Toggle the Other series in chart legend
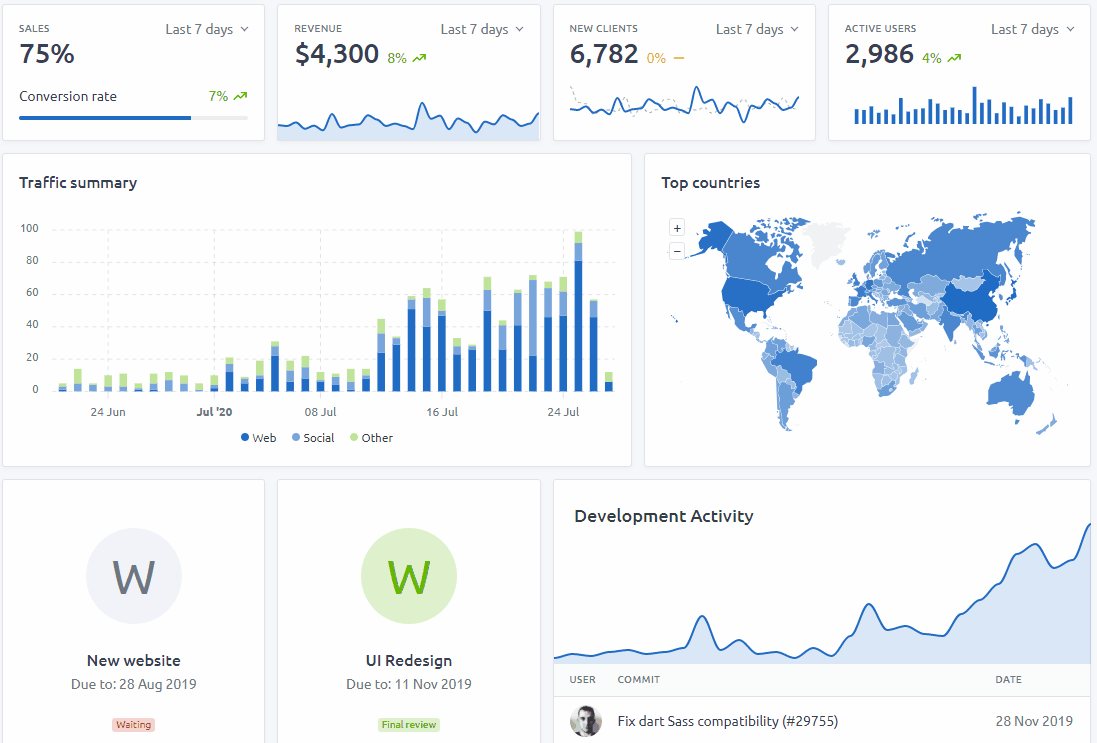Image resolution: width=1097 pixels, height=743 pixels. coord(371,438)
